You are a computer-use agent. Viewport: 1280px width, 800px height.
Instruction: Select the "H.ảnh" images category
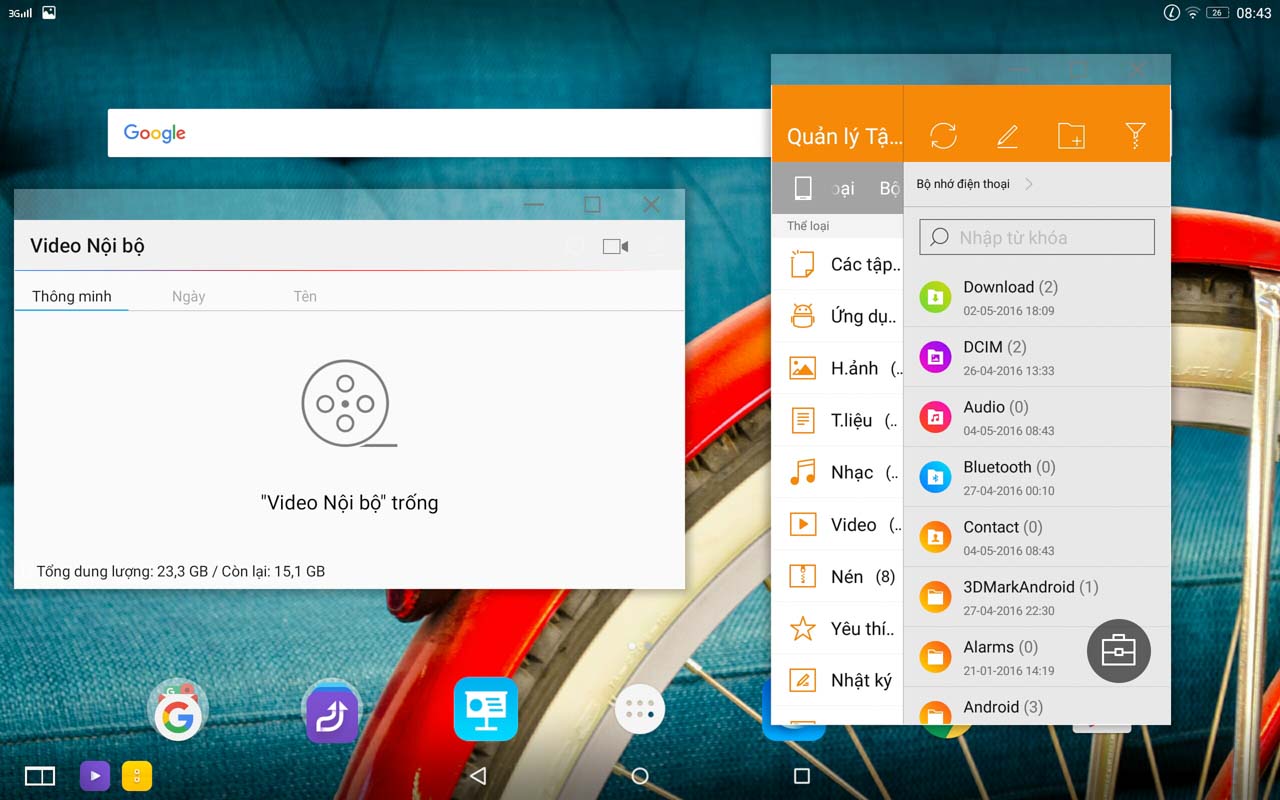pos(838,368)
